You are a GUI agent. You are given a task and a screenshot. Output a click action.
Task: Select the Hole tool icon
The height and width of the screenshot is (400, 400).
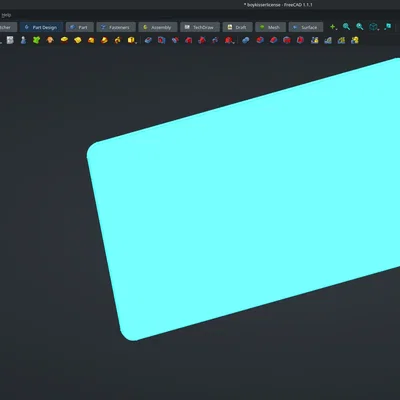(162, 40)
